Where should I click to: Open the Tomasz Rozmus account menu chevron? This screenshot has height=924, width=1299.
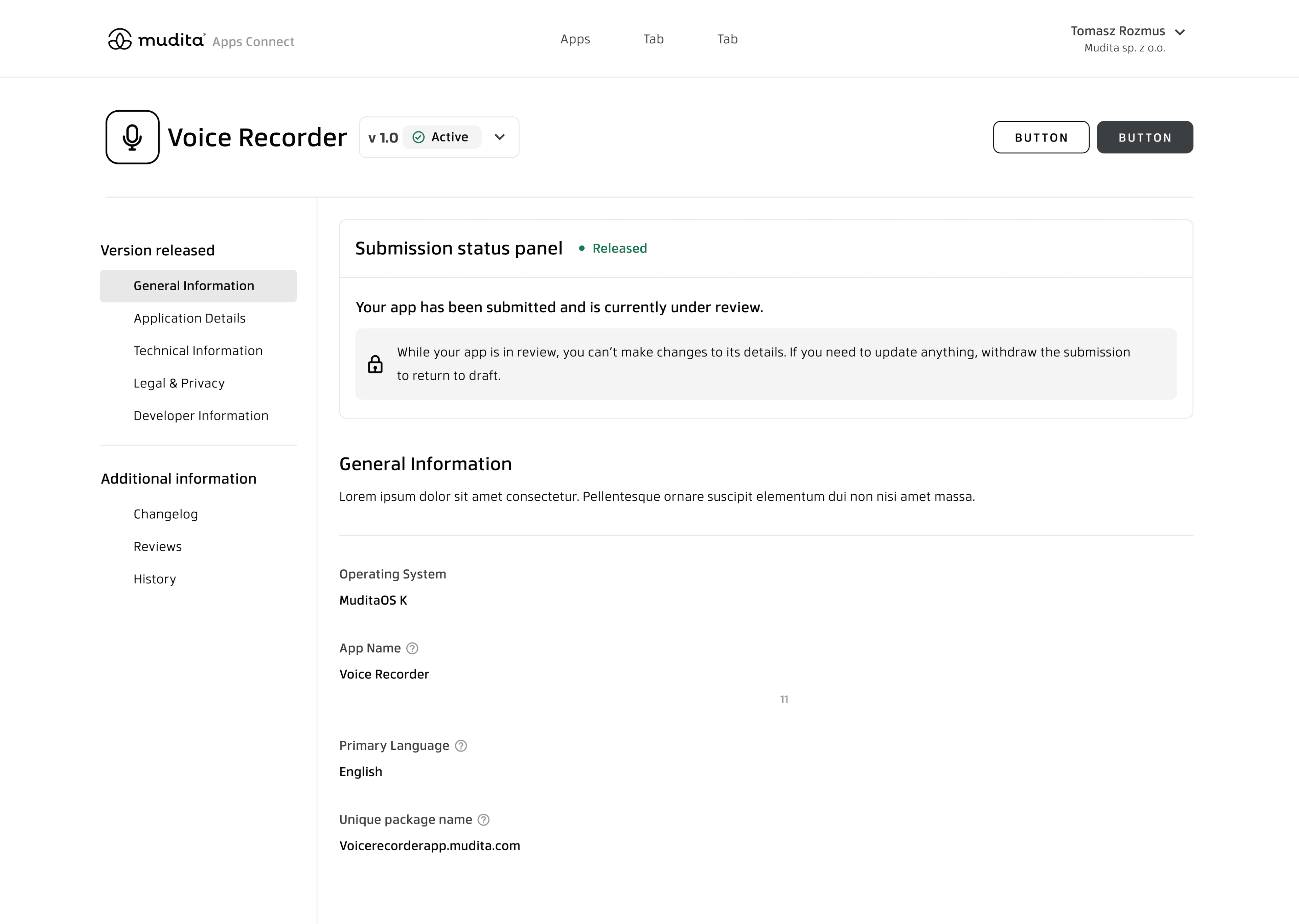pyautogui.click(x=1180, y=32)
